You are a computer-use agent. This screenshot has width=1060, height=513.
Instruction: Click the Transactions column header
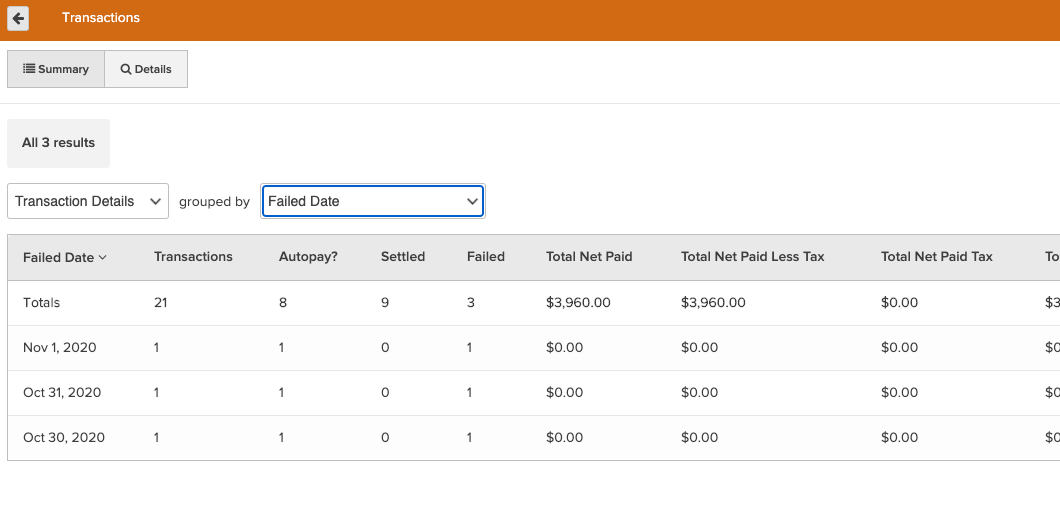pyautogui.click(x=193, y=257)
